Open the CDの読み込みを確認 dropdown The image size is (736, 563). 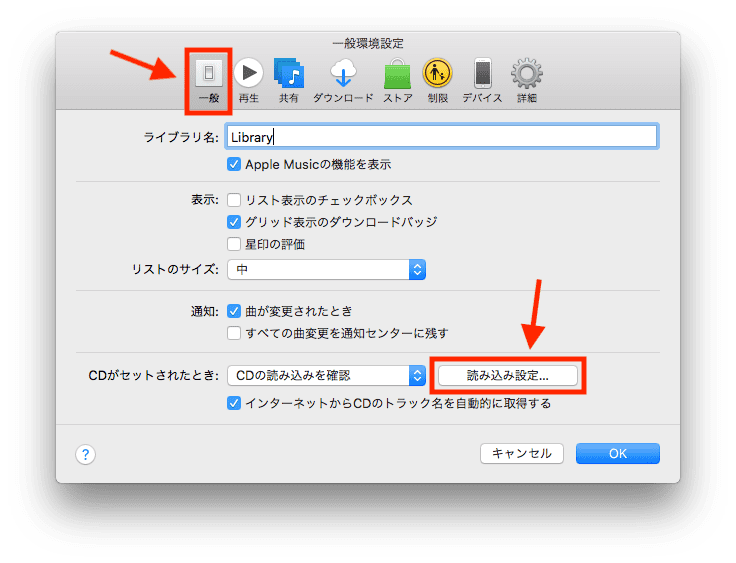[x=326, y=376]
